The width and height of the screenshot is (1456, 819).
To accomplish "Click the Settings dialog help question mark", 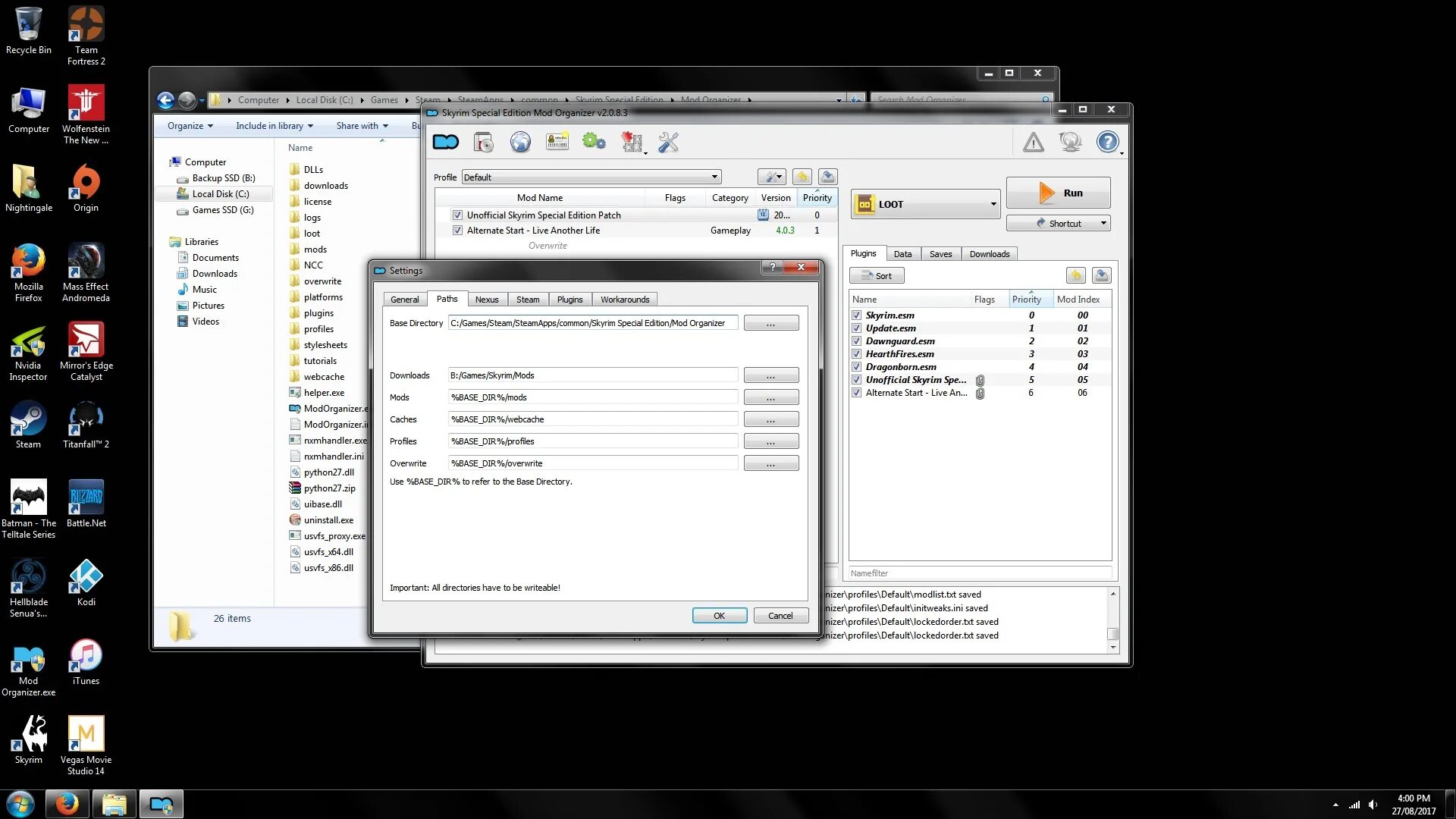I will (772, 267).
